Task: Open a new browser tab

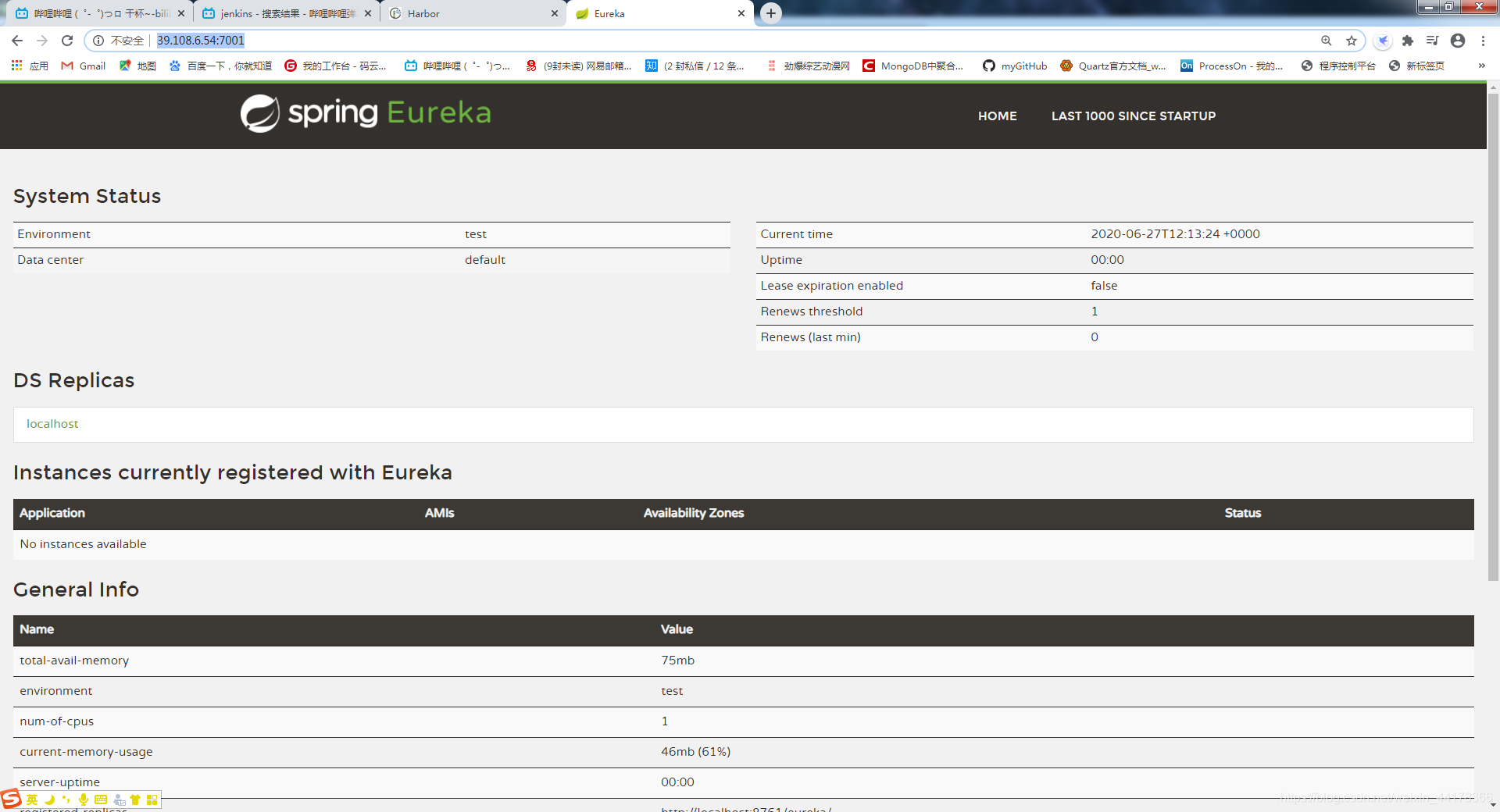Action: pos(771,13)
